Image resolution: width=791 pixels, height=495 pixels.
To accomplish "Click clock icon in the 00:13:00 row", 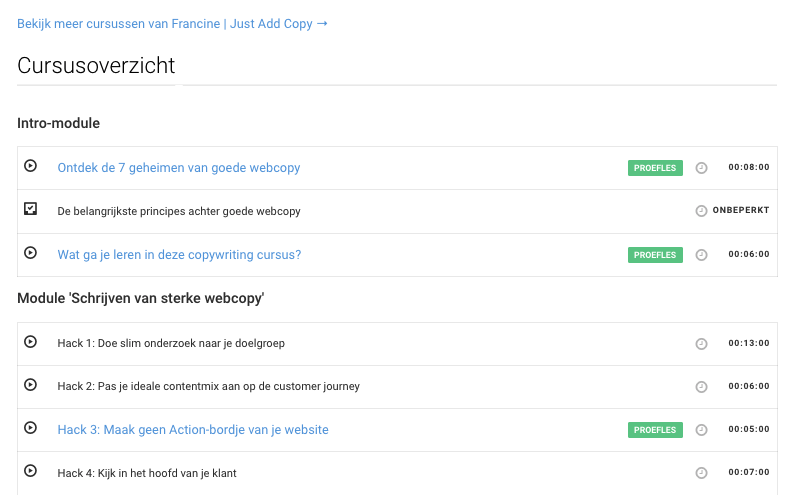I will coord(701,344).
